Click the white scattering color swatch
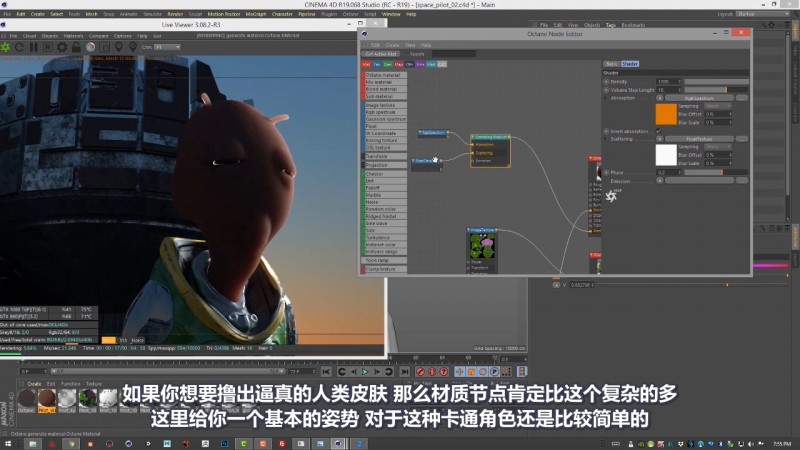Viewport: 800px width, 450px height. [666, 155]
